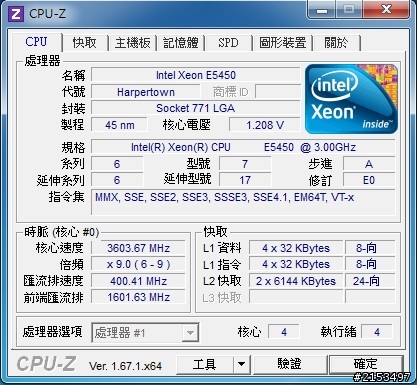This screenshot has width=417, height=385.
Task: Click the rated FSB 1601.63 MHz
Action: (x=138, y=297)
